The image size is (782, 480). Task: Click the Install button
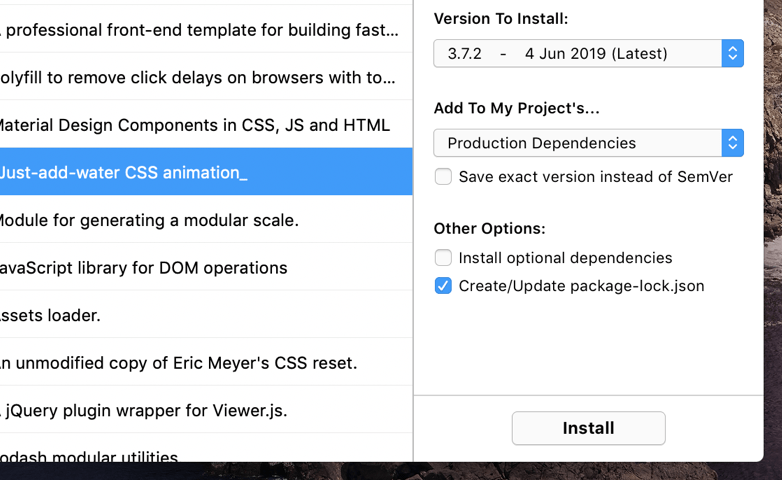(x=588, y=428)
